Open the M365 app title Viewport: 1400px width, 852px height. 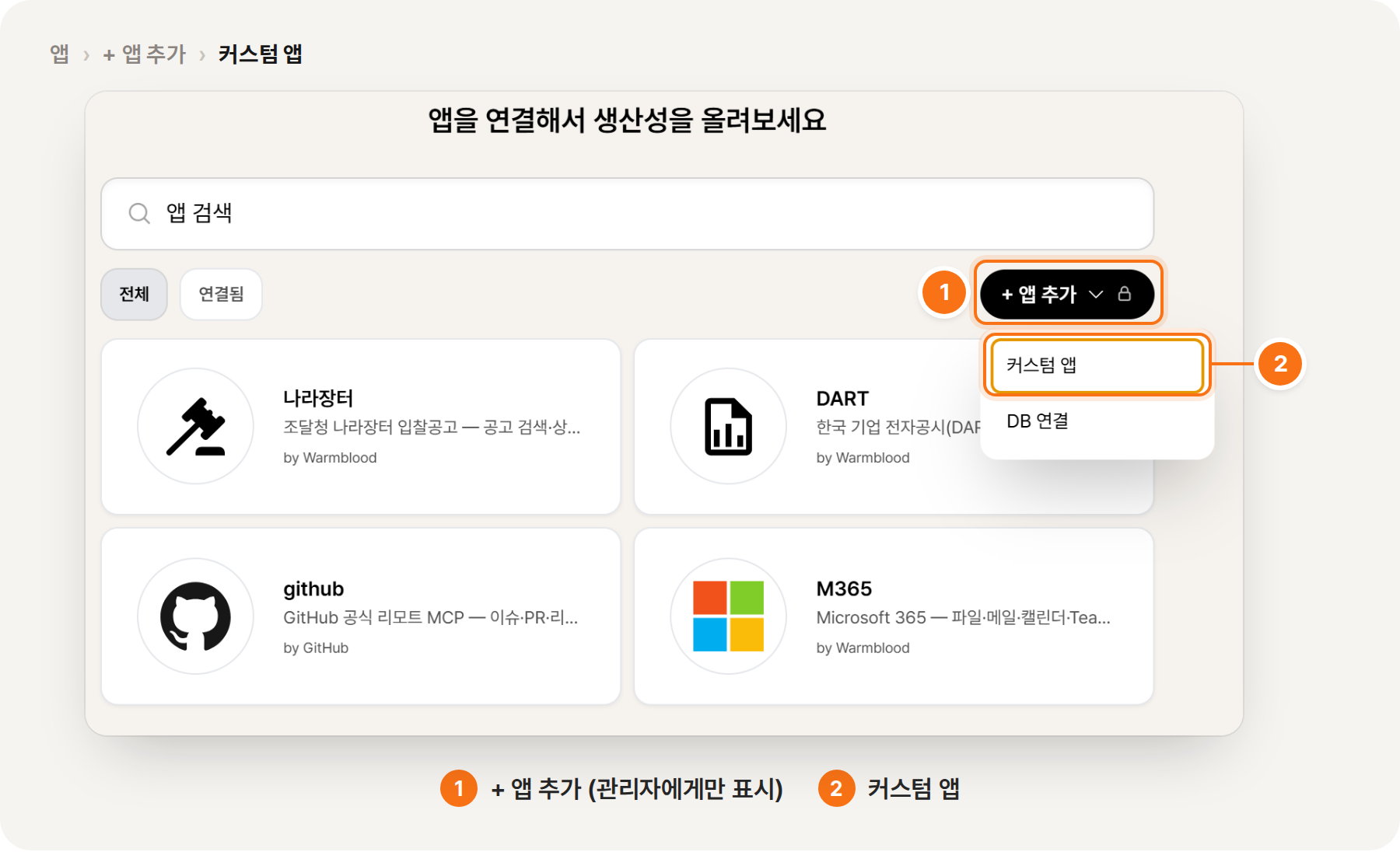pyautogui.click(x=844, y=588)
